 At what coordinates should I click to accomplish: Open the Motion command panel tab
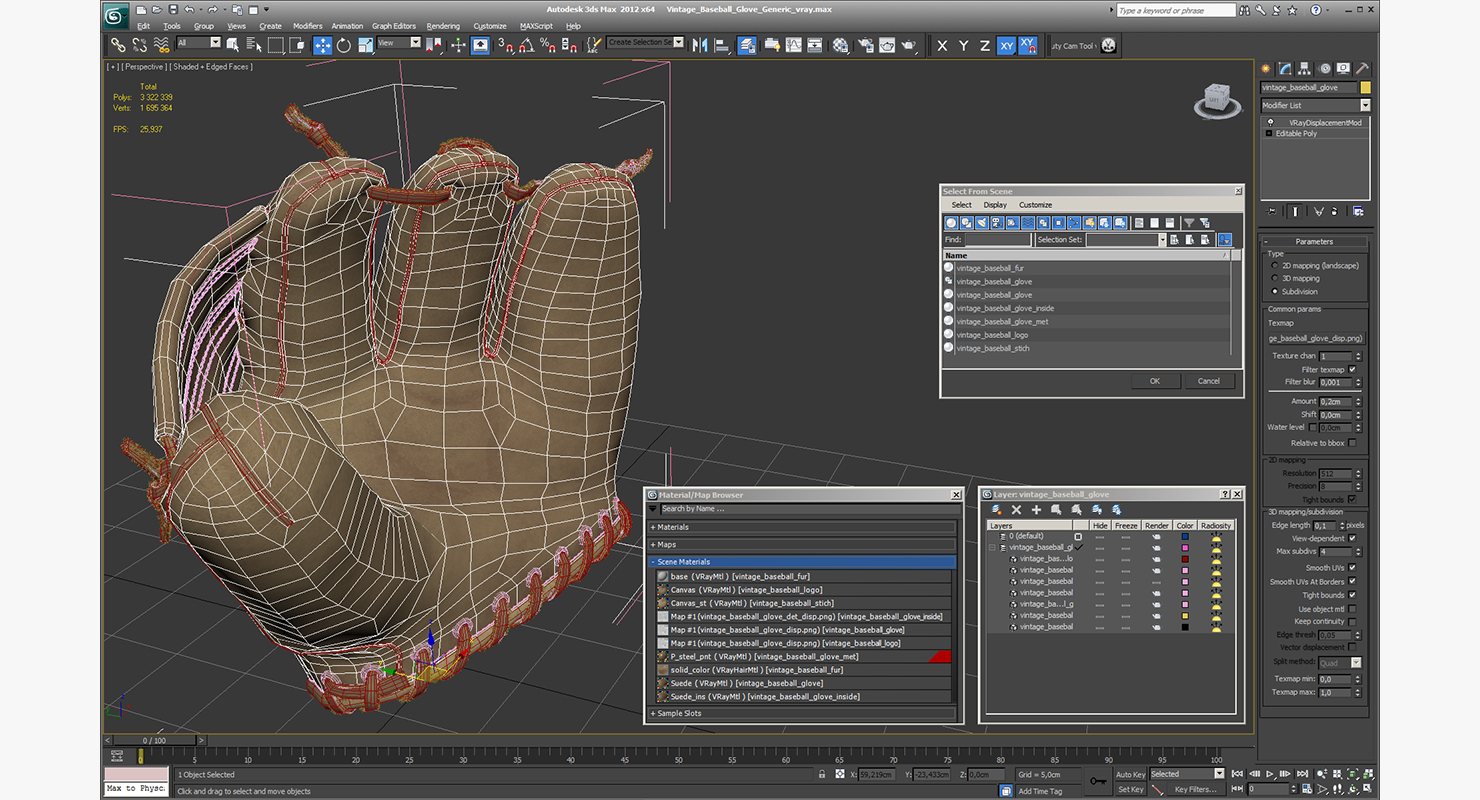[x=1325, y=69]
